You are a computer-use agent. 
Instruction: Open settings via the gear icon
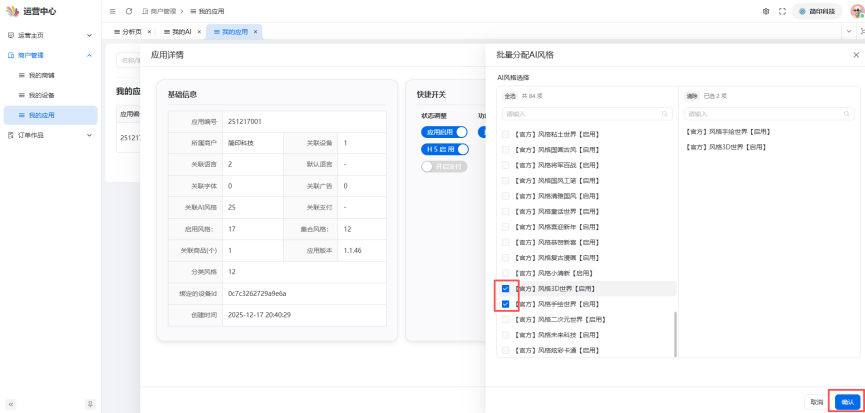tap(766, 11)
